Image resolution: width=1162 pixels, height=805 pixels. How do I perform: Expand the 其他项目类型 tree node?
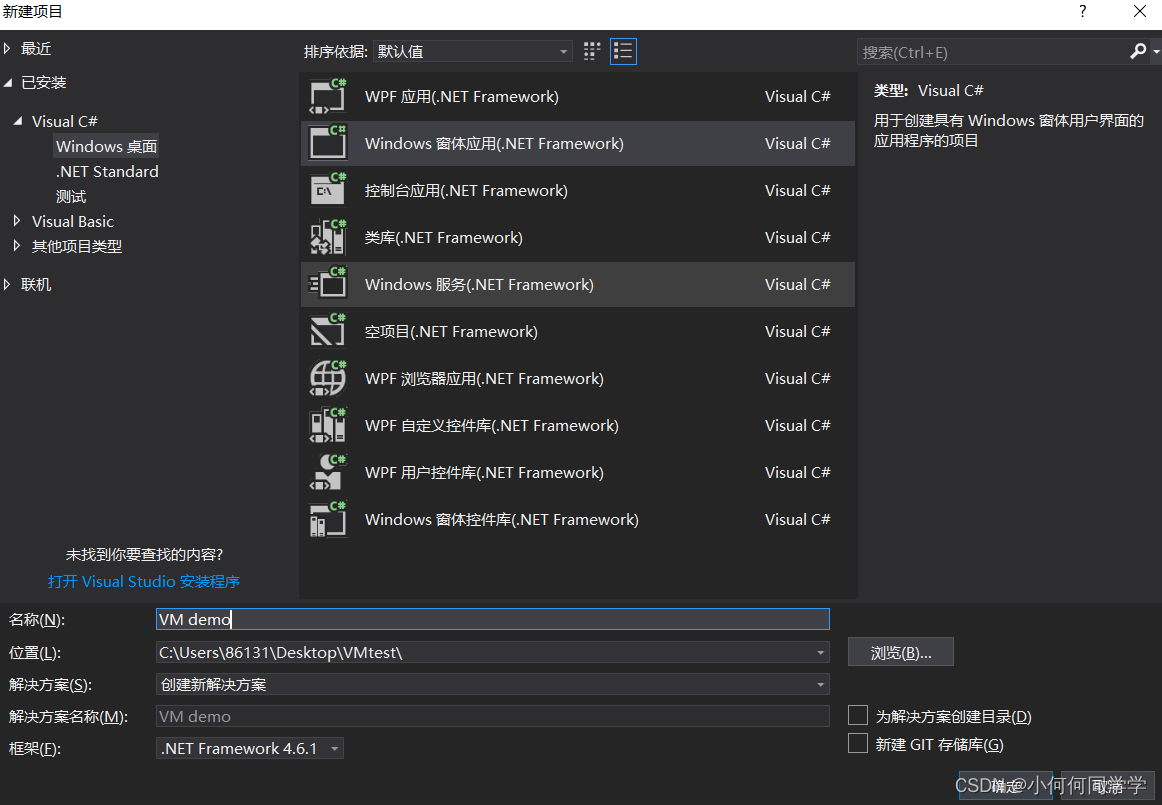click(x=18, y=246)
